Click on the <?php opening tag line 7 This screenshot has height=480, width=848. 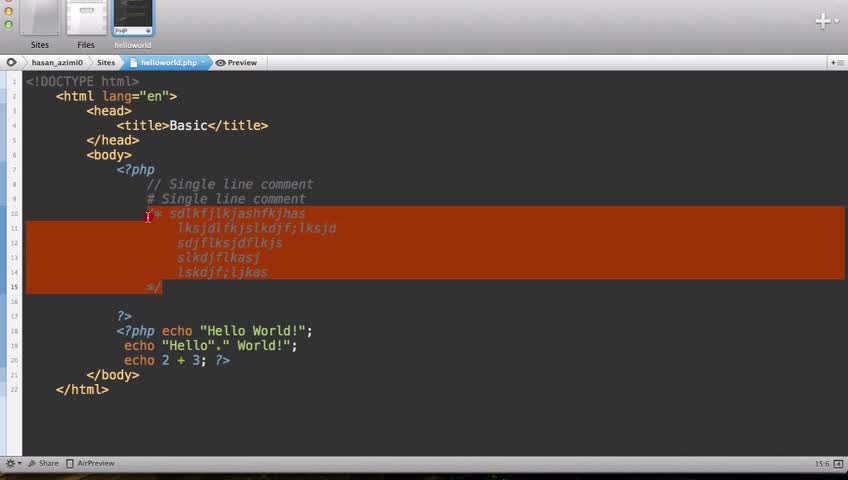(x=135, y=170)
